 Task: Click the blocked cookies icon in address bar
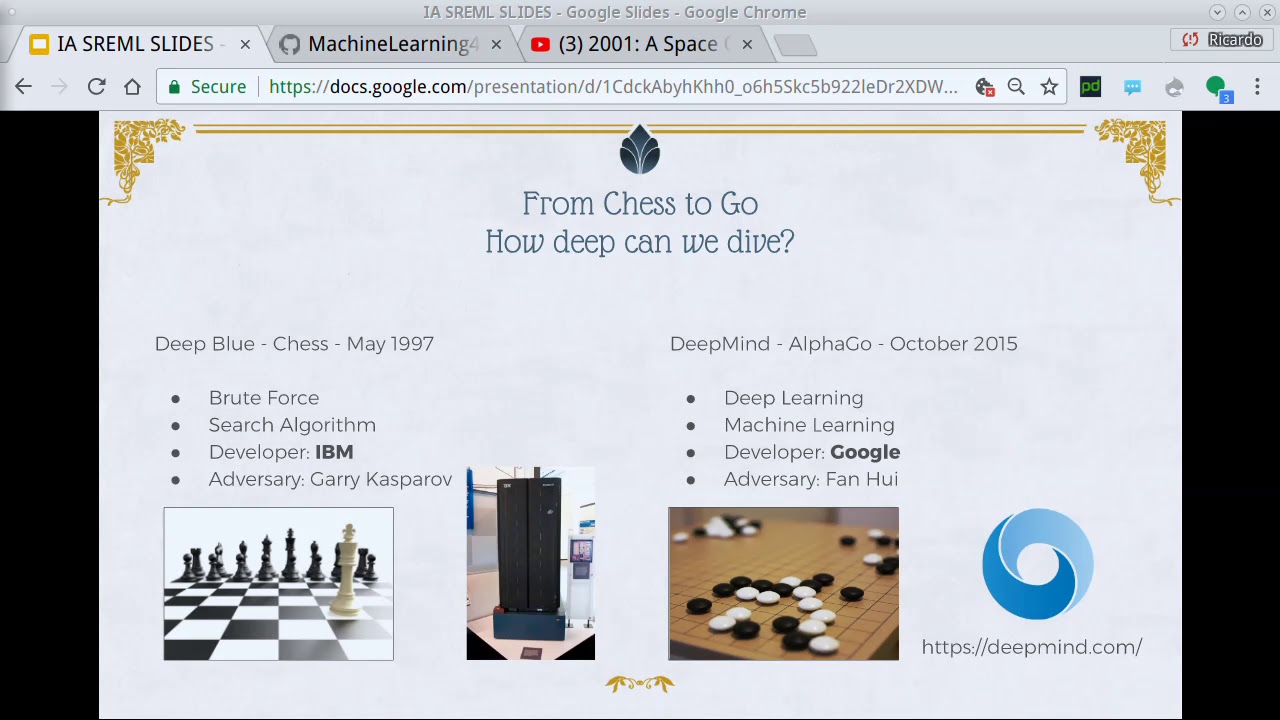click(985, 87)
